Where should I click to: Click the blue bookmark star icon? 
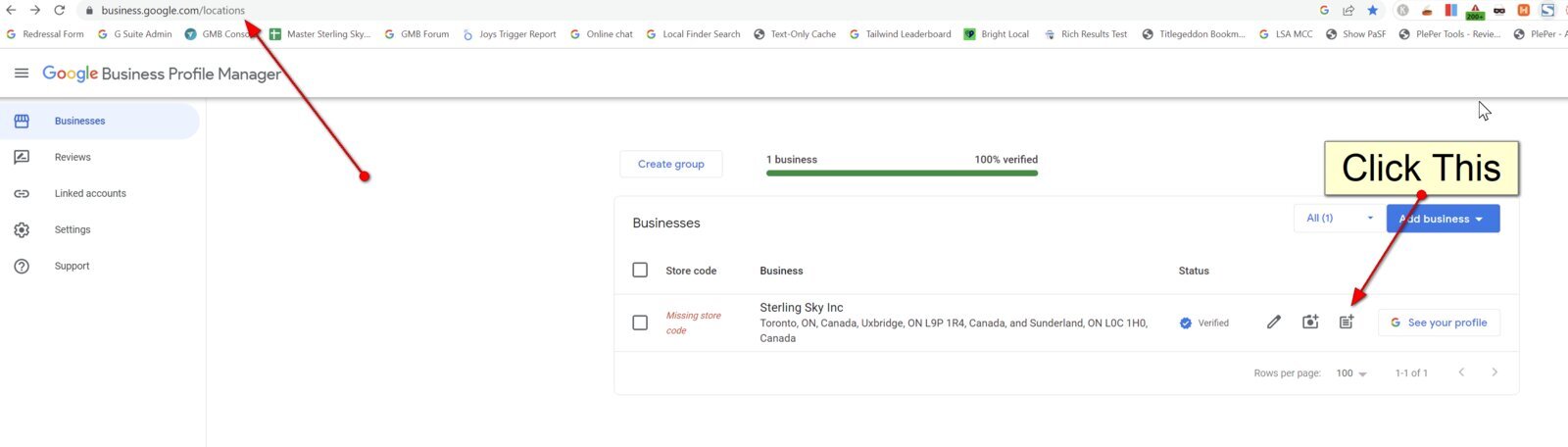[1373, 10]
